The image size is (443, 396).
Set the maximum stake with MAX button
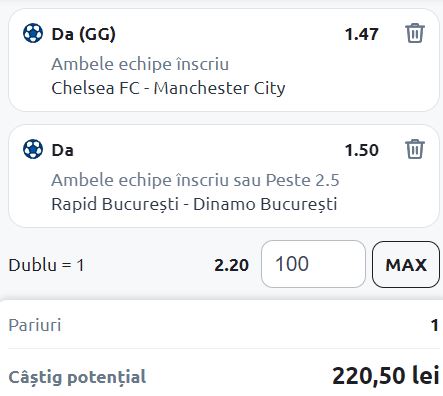406,264
